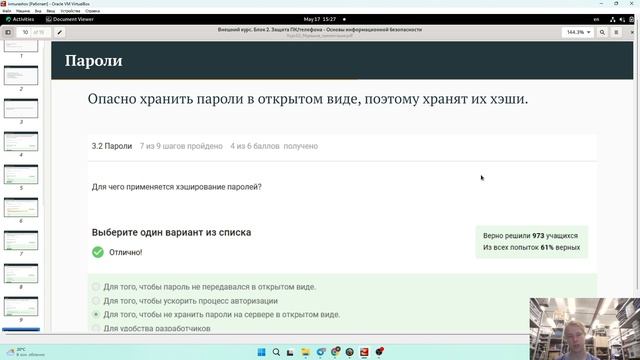Image resolution: width=640 pixels, height=360 pixels.
Task: Click the green Отлично checkmark icon
Action: (x=98, y=252)
